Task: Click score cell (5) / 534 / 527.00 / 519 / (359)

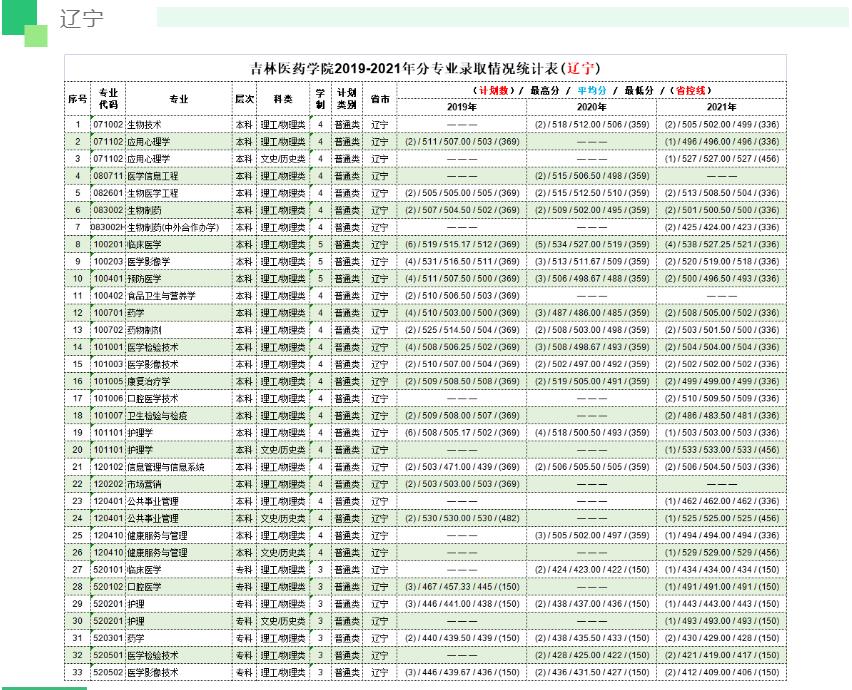Action: pyautogui.click(x=591, y=244)
